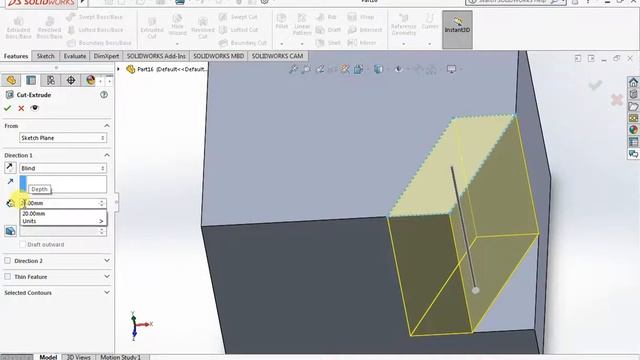This screenshot has width=640, height=360.
Task: Open DimXpertManager crosshair tab
Action: point(71,80)
